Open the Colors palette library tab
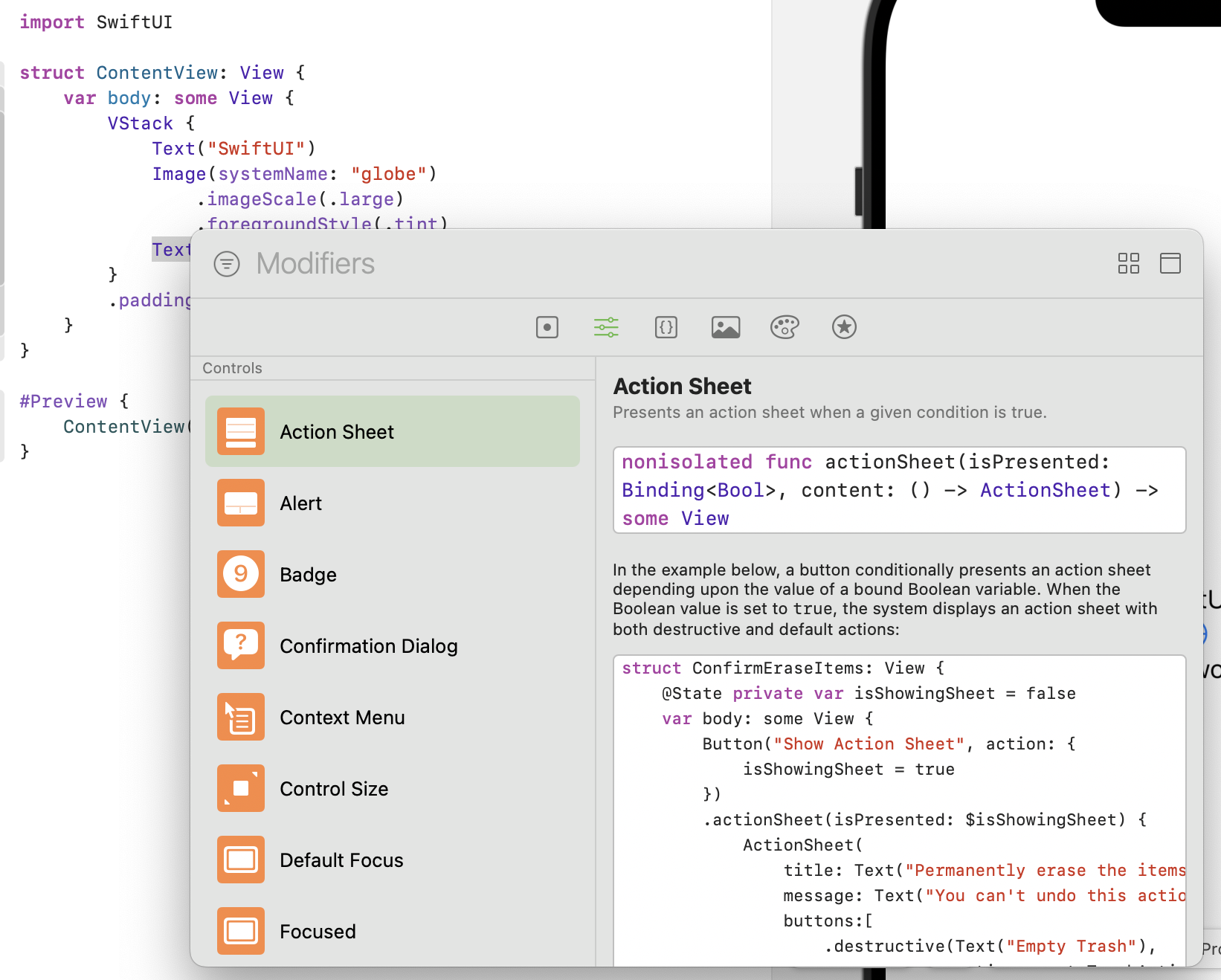 tap(785, 327)
